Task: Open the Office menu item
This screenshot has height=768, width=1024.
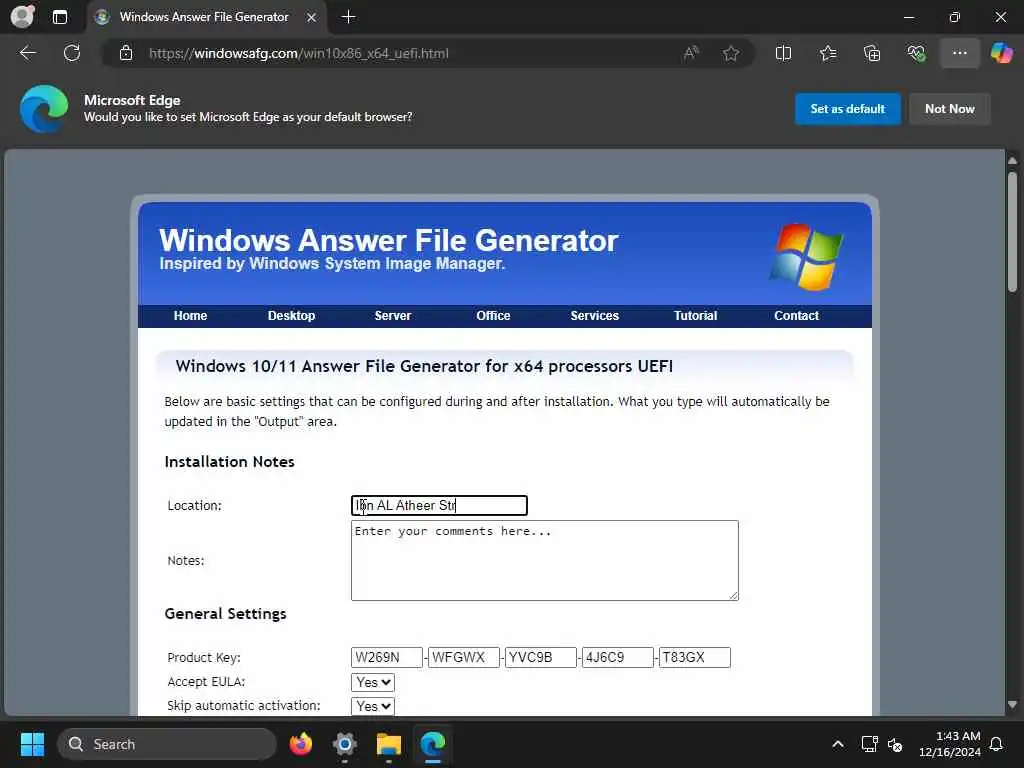Action: click(493, 315)
